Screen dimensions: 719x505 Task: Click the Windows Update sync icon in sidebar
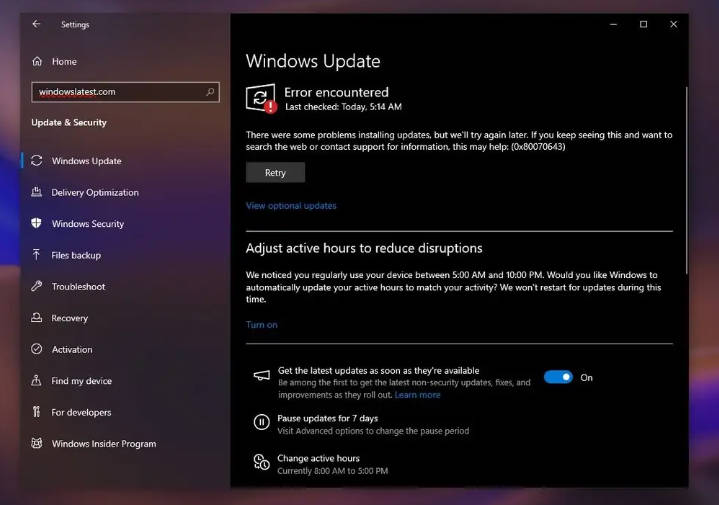pyautogui.click(x=37, y=161)
